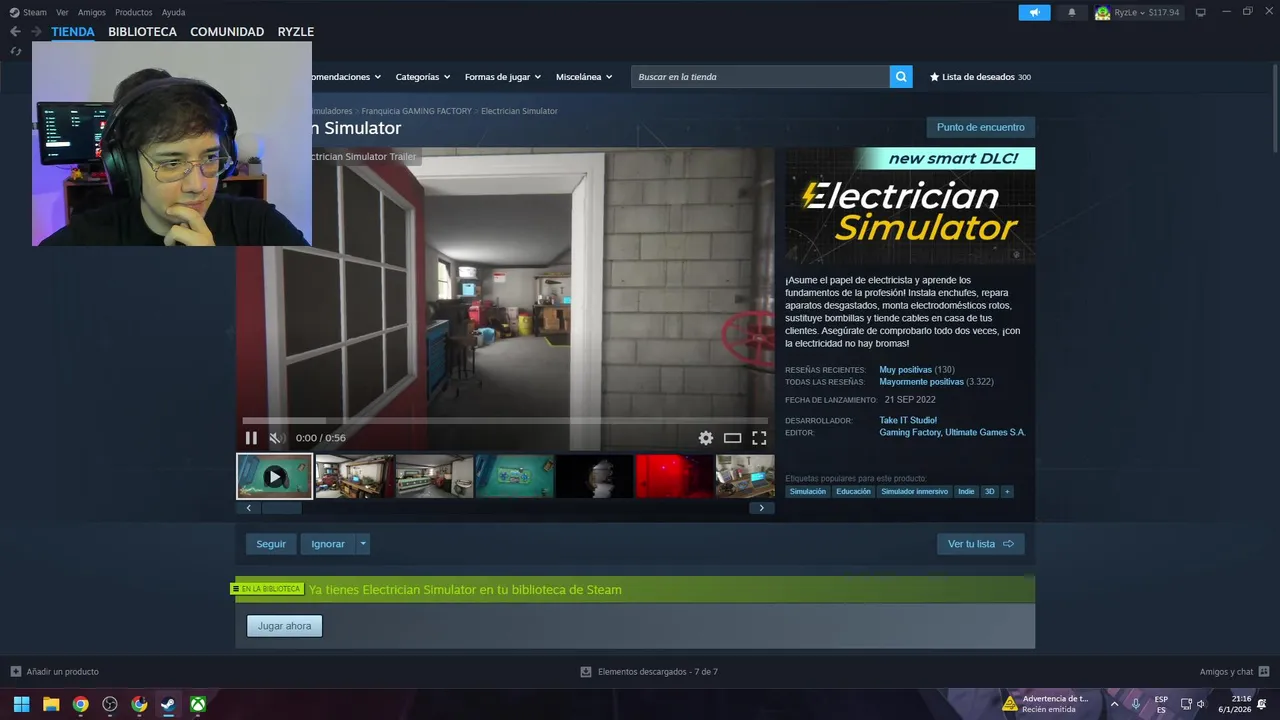Viewport: 1280px width, 720px height.
Task: Open the Indie tag
Action: [966, 491]
